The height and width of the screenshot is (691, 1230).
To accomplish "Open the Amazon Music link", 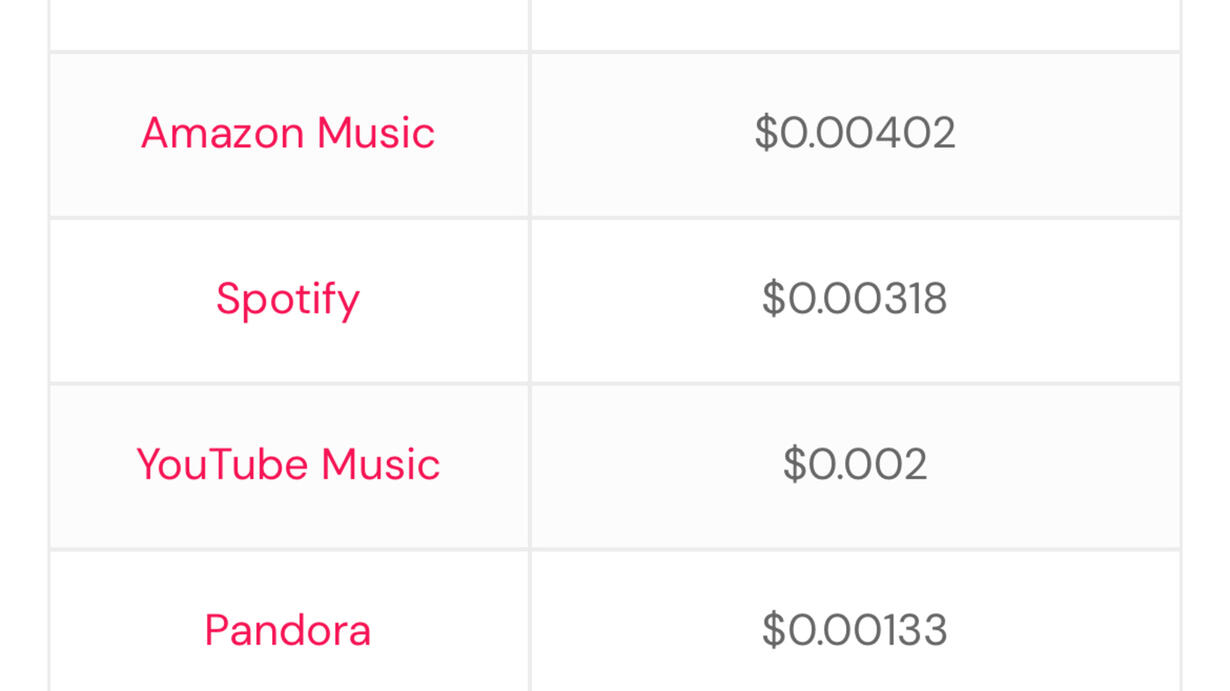I will [288, 133].
